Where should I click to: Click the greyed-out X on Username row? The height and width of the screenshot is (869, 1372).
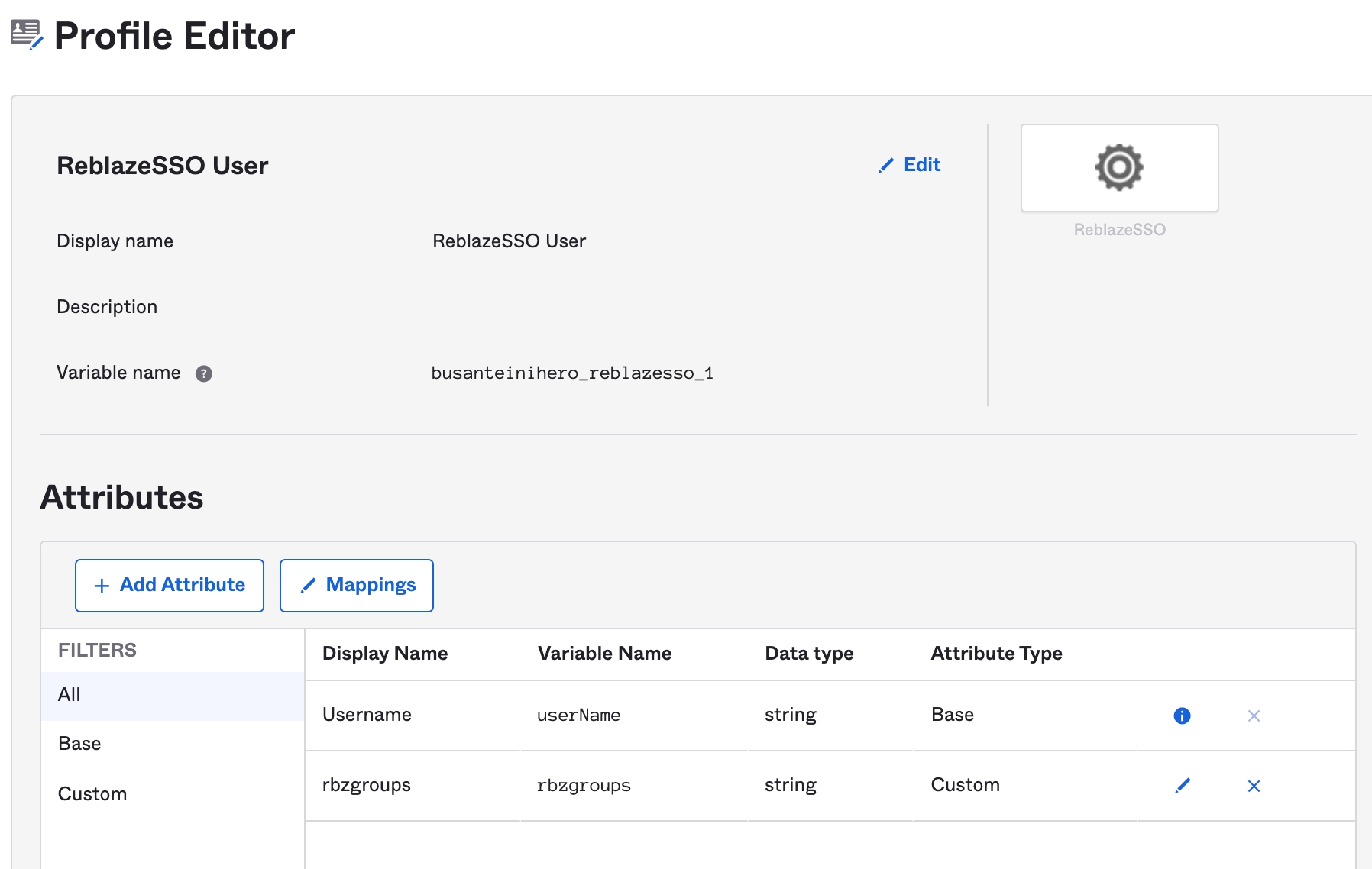(x=1254, y=716)
